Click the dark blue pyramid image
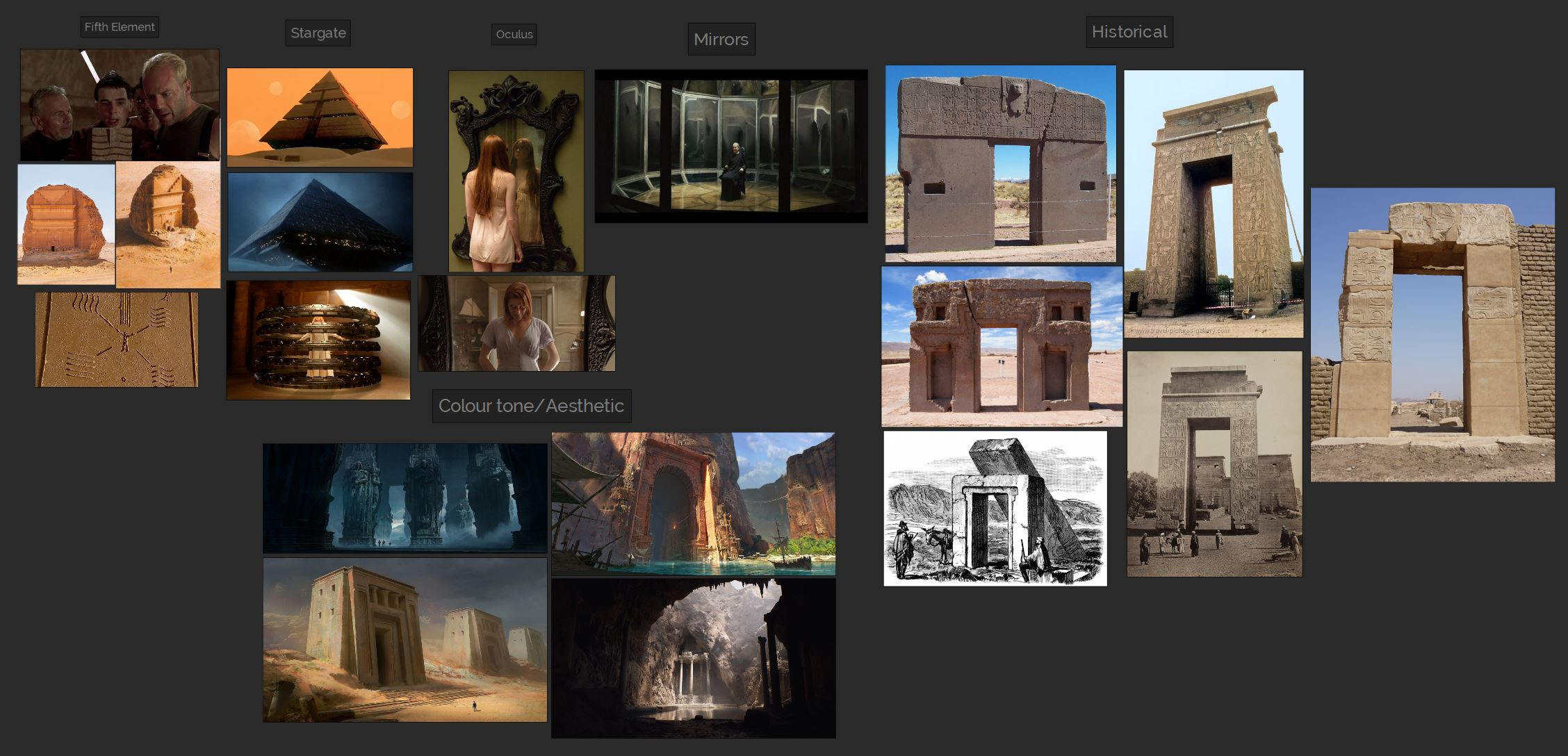 click(x=320, y=222)
